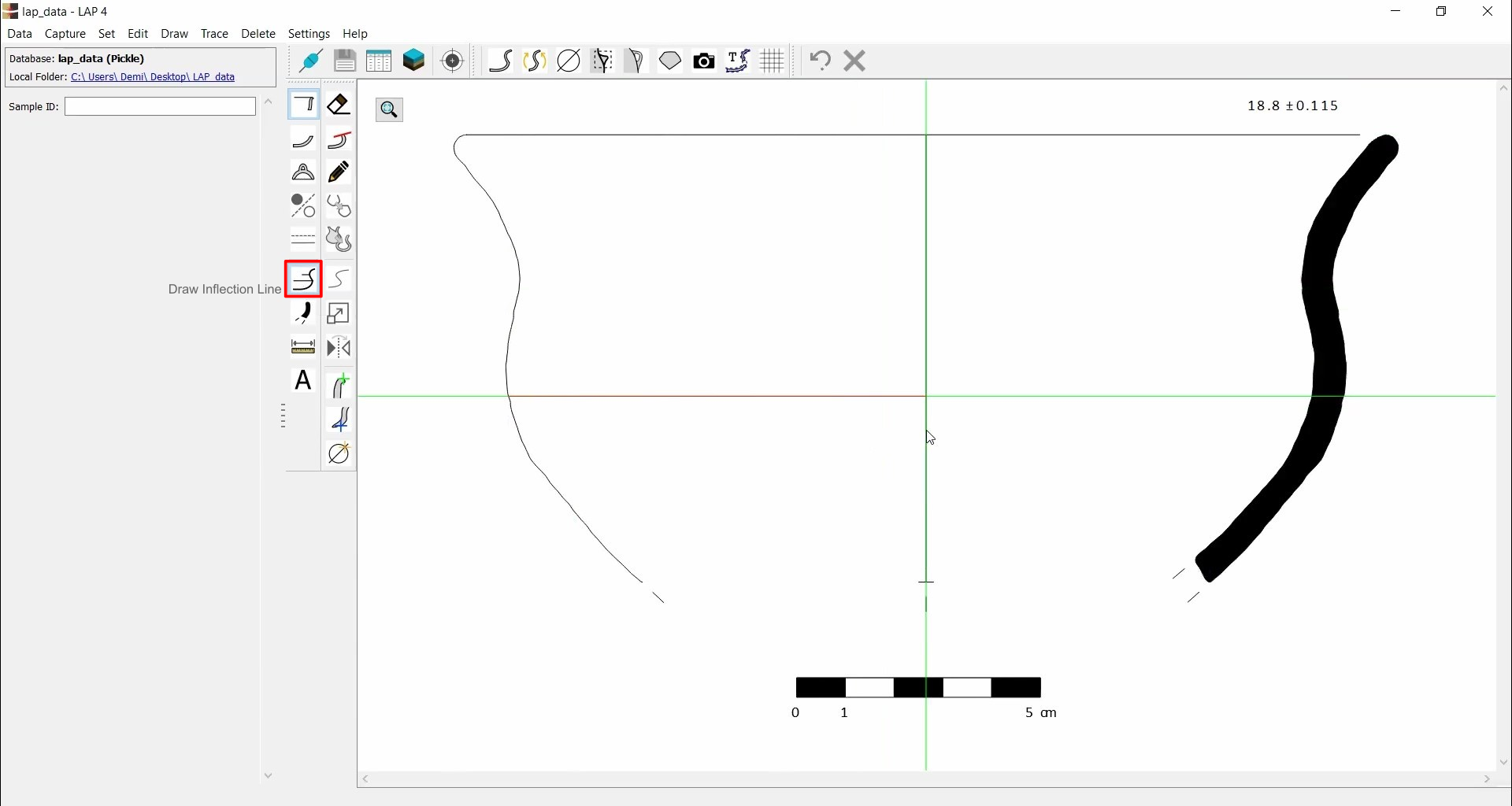Viewport: 1512px width, 806px height.
Task: Open the Settings menu
Action: 309,34
